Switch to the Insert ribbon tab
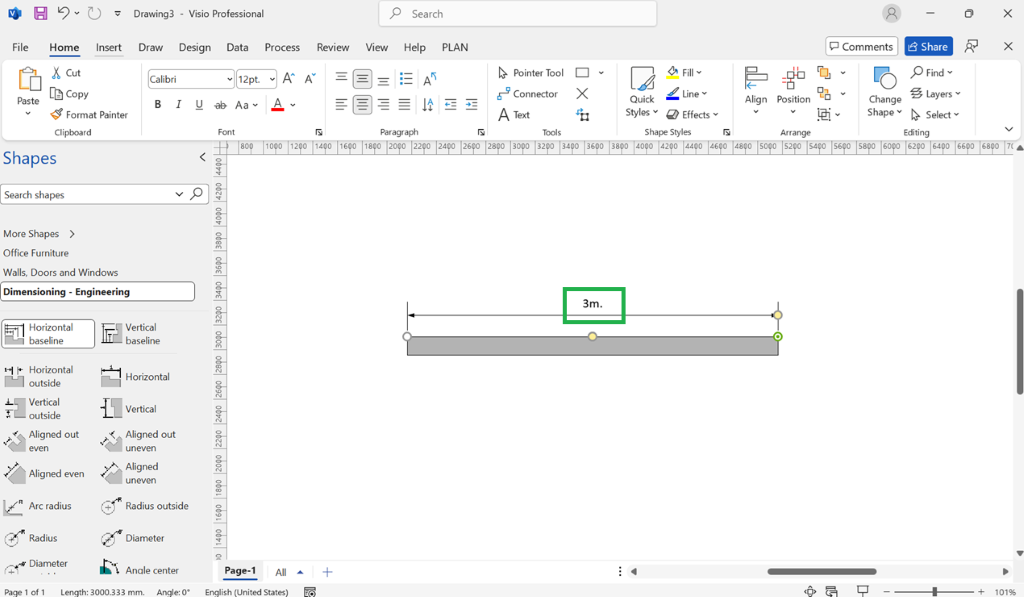The width and height of the screenshot is (1024, 597). [x=108, y=47]
